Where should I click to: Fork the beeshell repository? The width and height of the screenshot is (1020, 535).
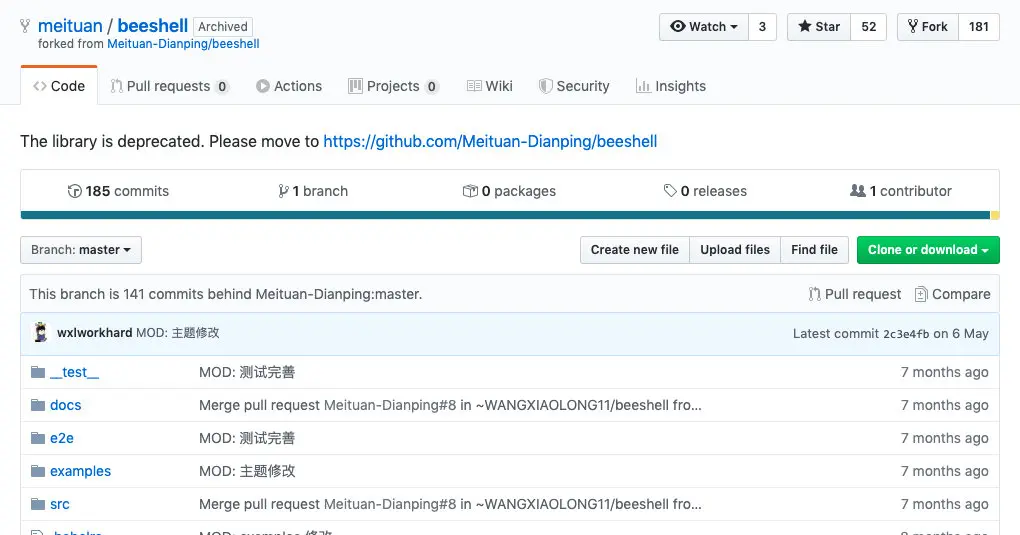928,27
